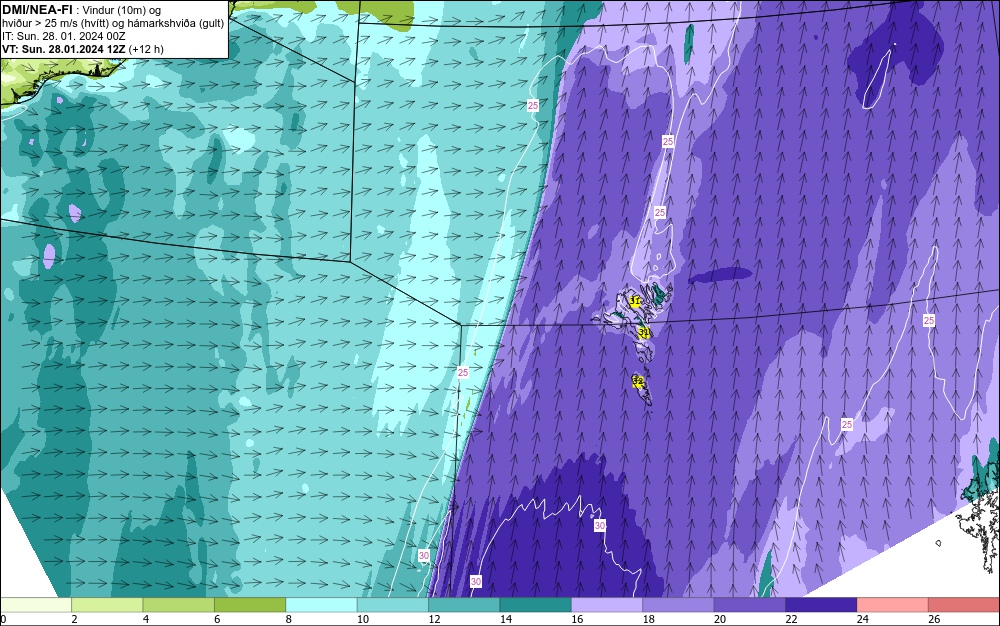Click the 12–14 m/s teal legend swatch
Viewport: 1000px width, 626px height.
pos(464,605)
